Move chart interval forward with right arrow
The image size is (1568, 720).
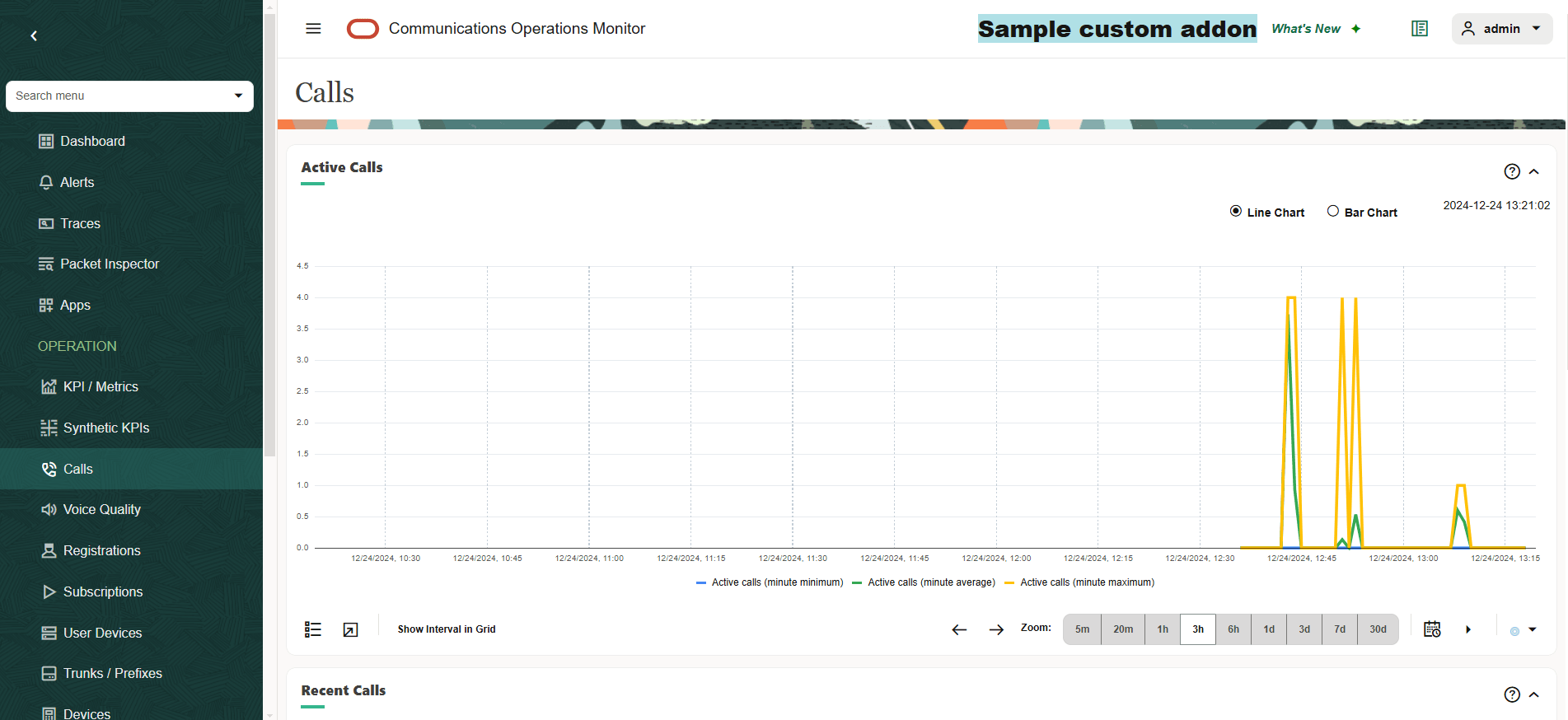coord(996,629)
